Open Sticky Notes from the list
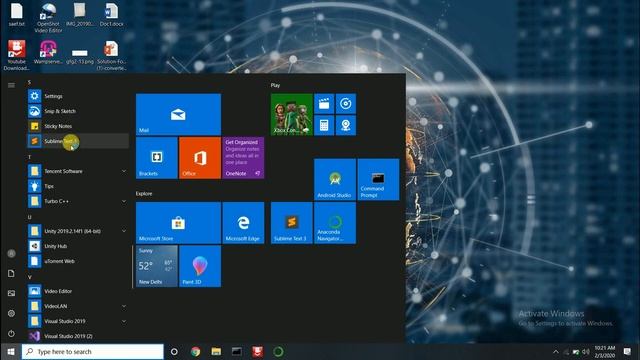Viewport: 640px width, 360px height. pyautogui.click(x=78, y=126)
